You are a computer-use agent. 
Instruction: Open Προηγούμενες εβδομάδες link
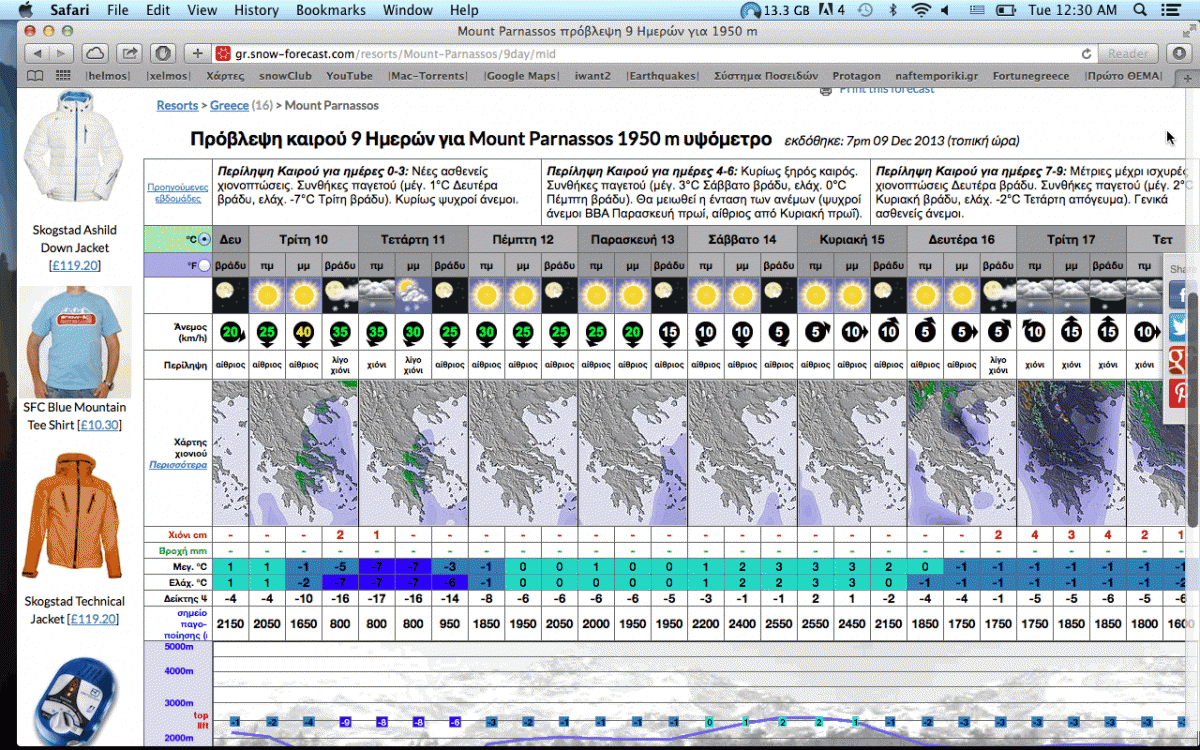(177, 192)
